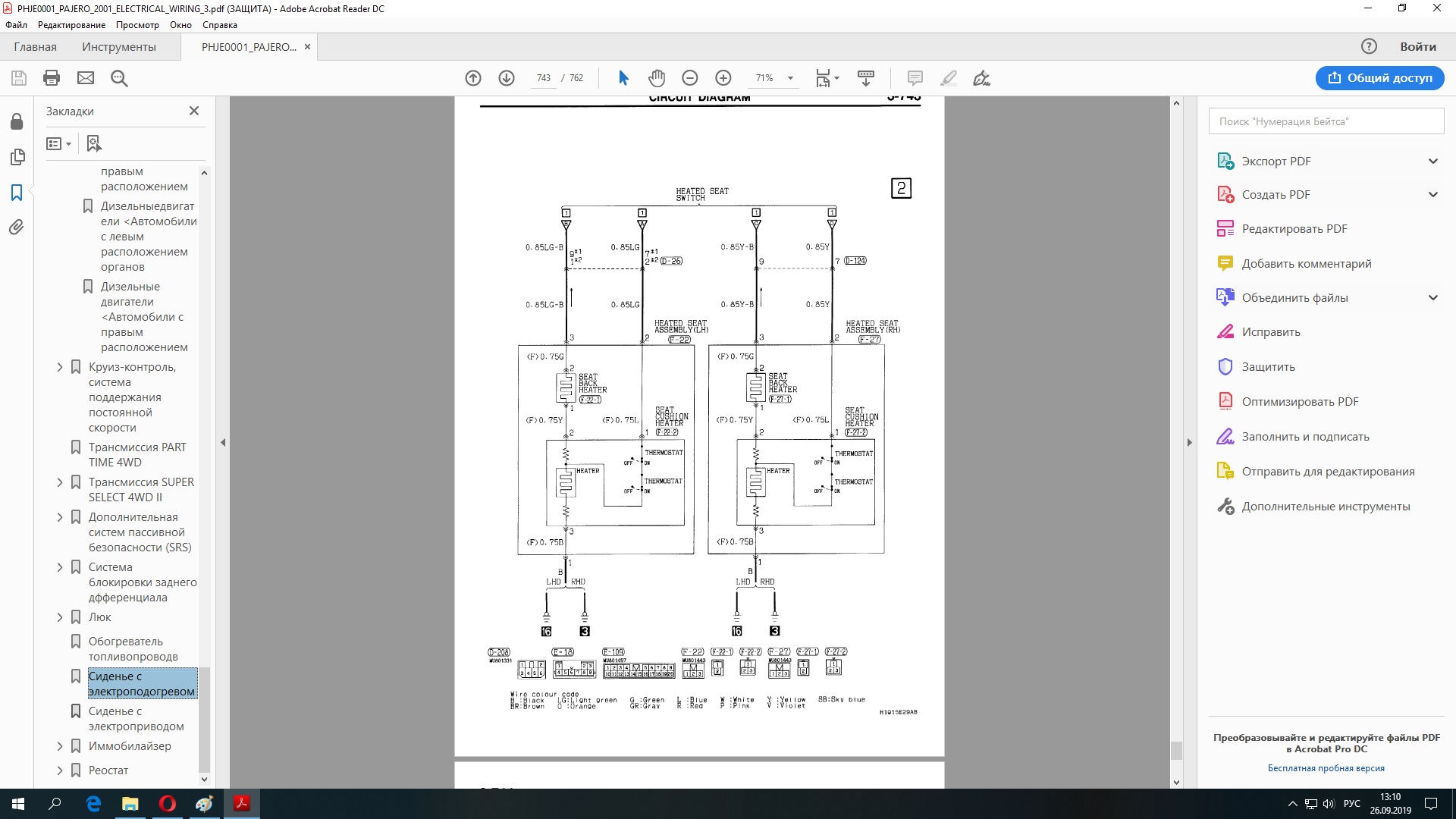Open the Бесплатная пробная версия link

1326,768
